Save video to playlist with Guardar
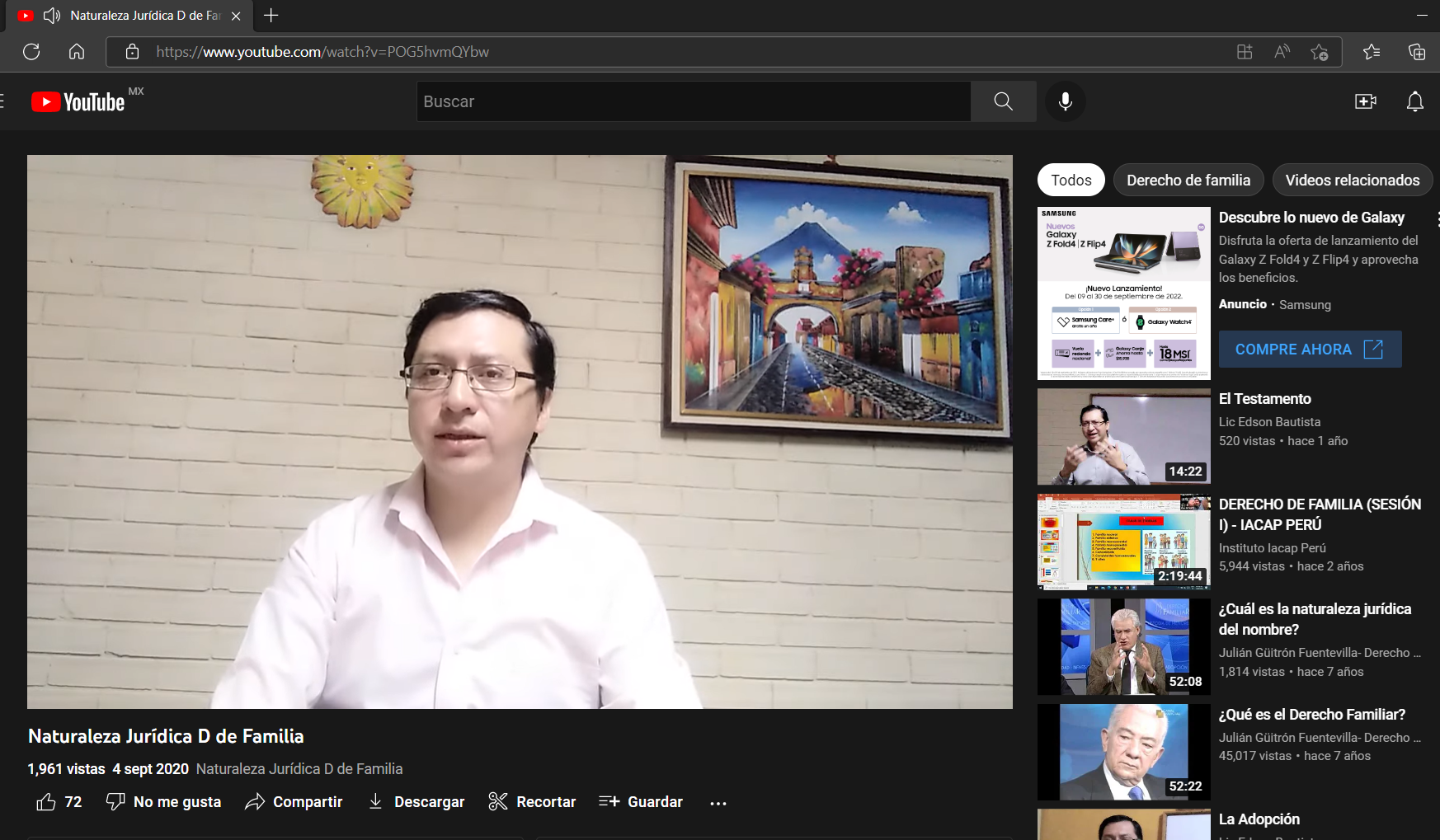 (641, 802)
